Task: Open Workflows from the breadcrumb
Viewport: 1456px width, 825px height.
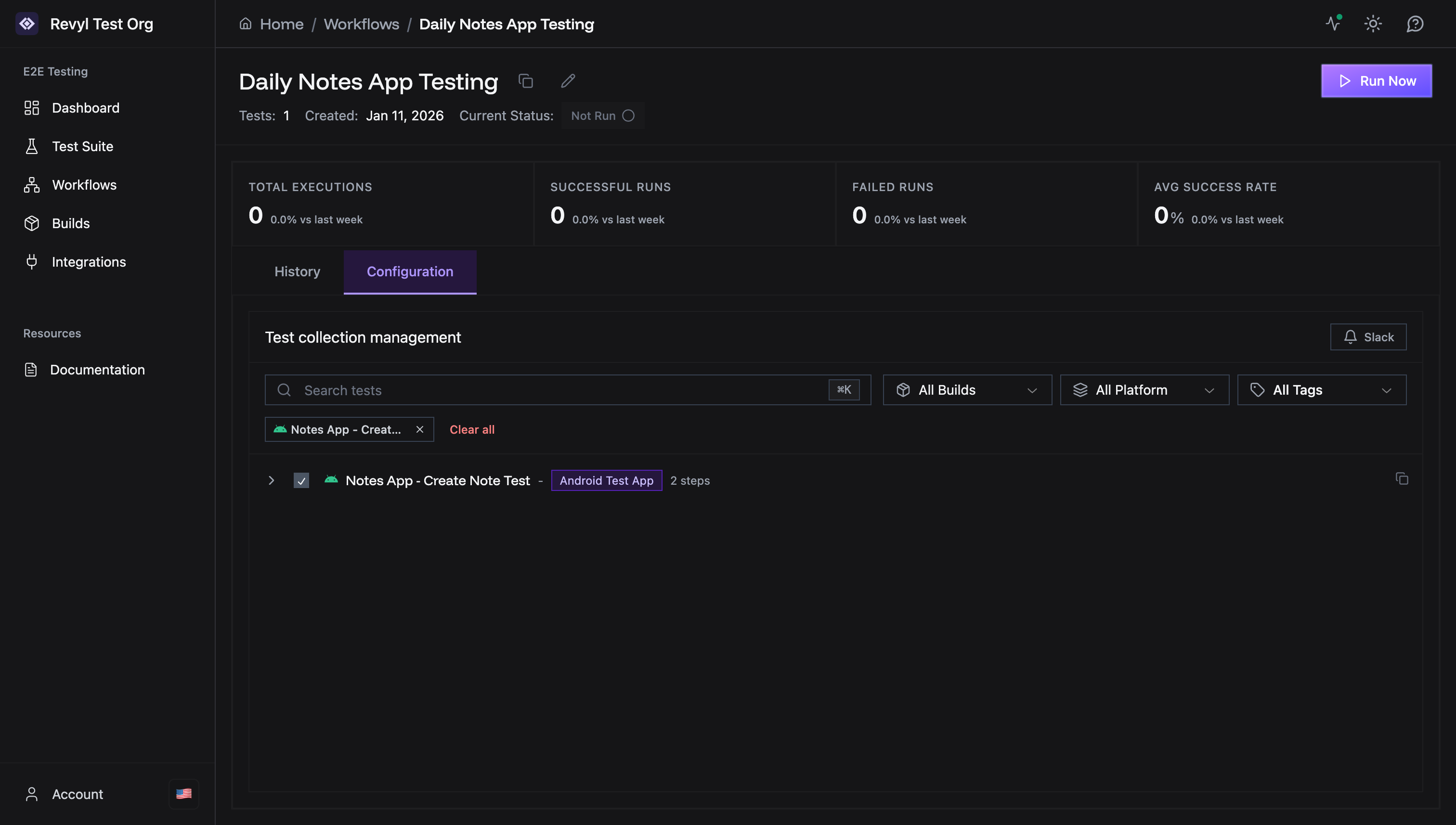Action: point(361,24)
